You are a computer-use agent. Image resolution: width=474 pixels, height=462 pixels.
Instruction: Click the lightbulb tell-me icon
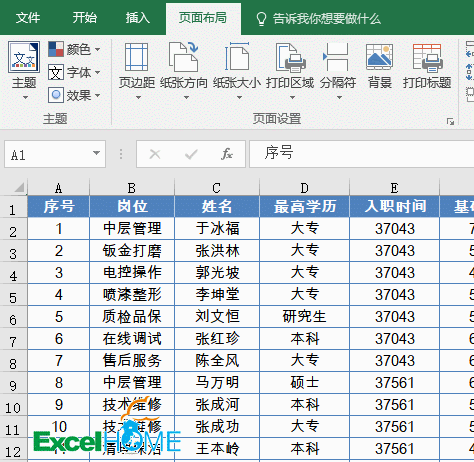point(261,19)
